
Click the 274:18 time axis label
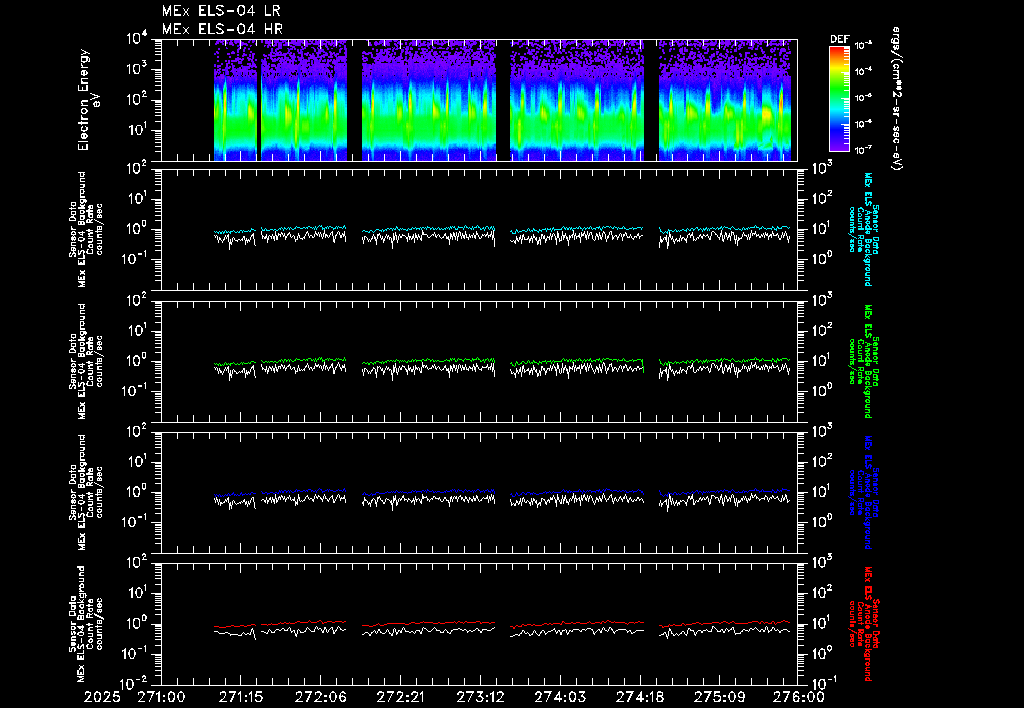[x=639, y=697]
